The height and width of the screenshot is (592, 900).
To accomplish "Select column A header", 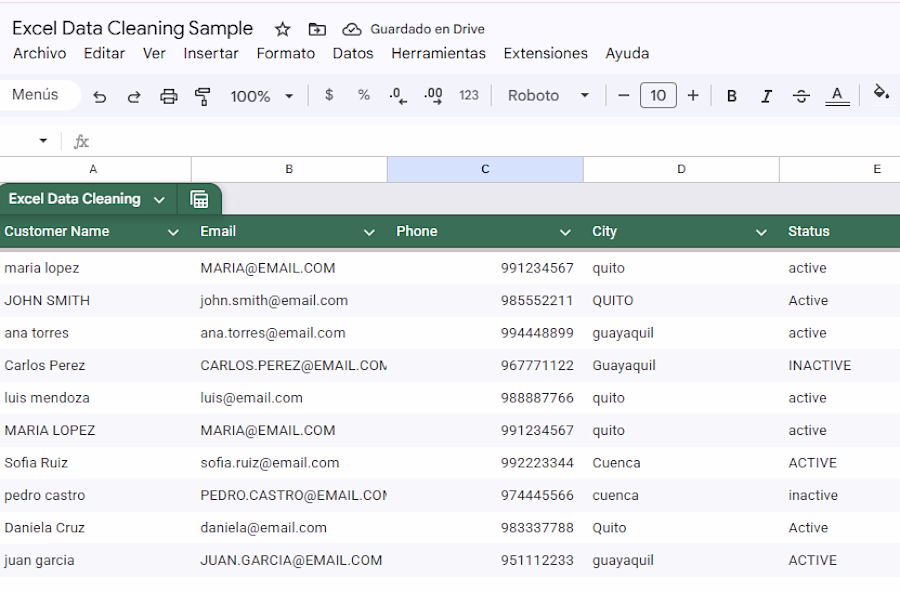I will coord(93,169).
